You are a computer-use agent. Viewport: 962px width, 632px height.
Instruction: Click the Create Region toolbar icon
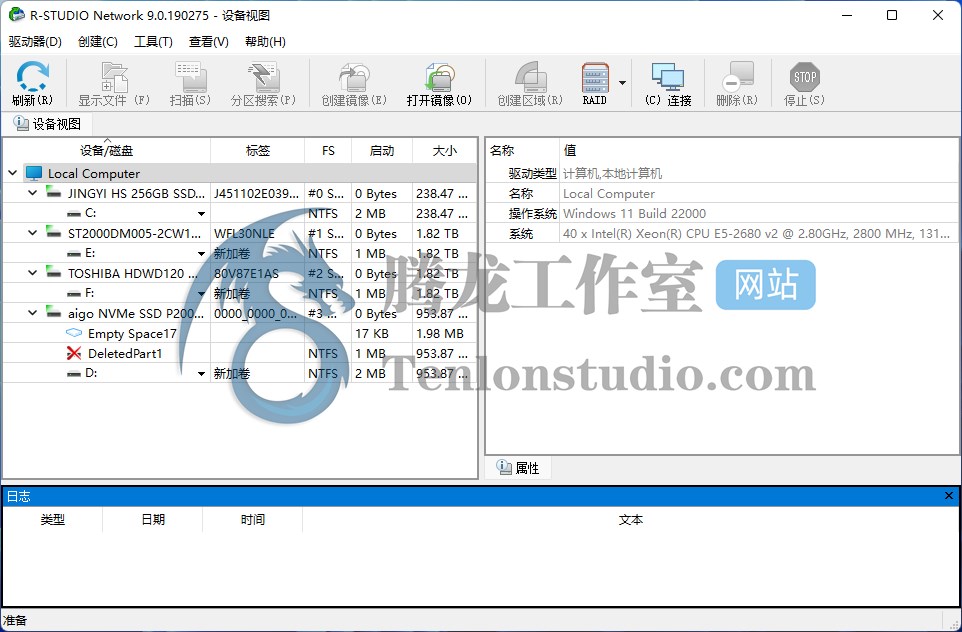tap(530, 83)
